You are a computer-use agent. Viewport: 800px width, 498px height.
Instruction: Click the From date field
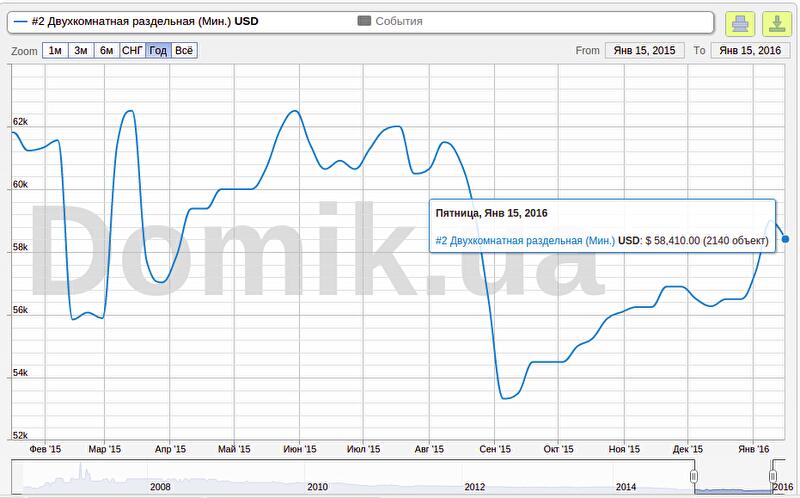(644, 51)
